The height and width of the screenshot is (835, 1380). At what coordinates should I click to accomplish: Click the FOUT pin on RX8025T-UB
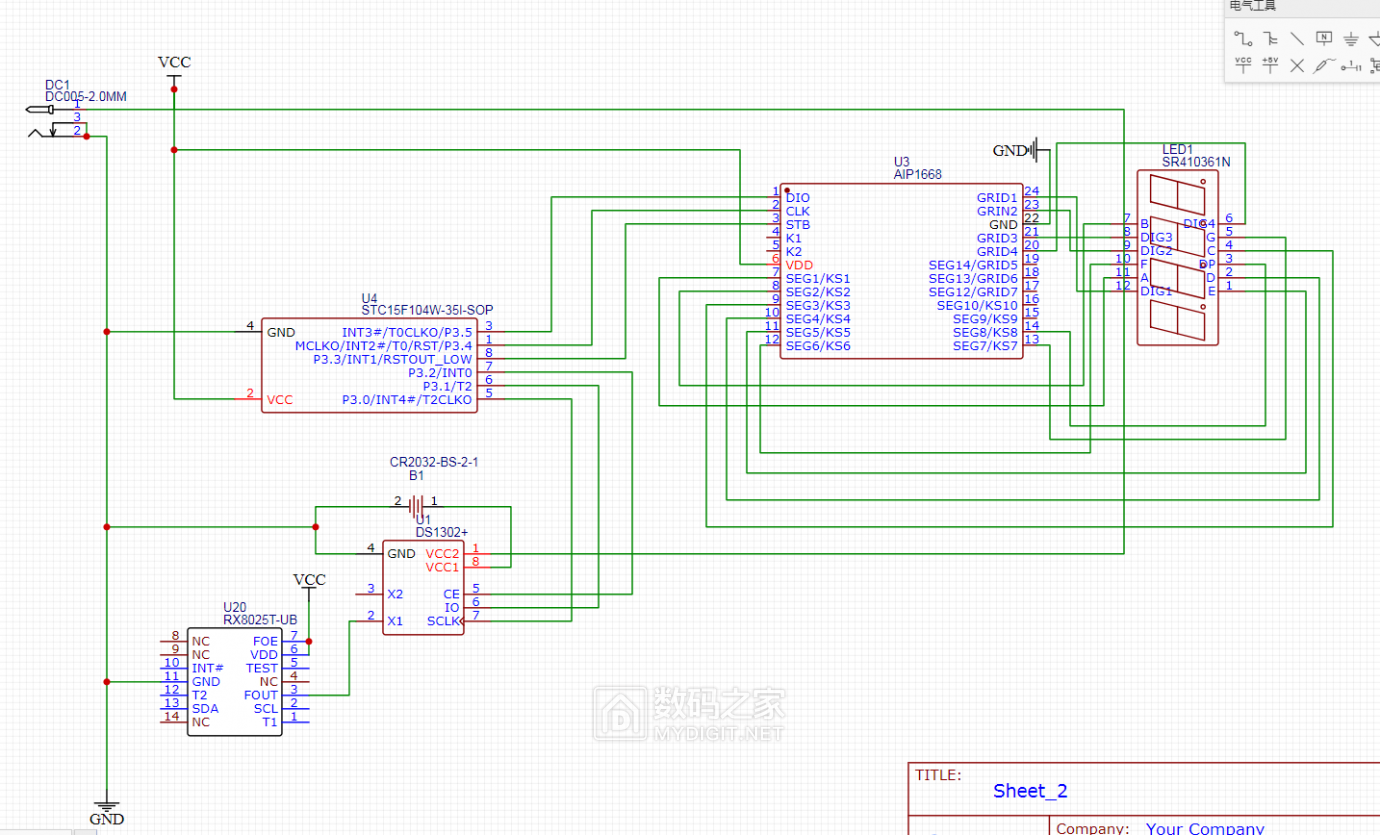[261, 694]
